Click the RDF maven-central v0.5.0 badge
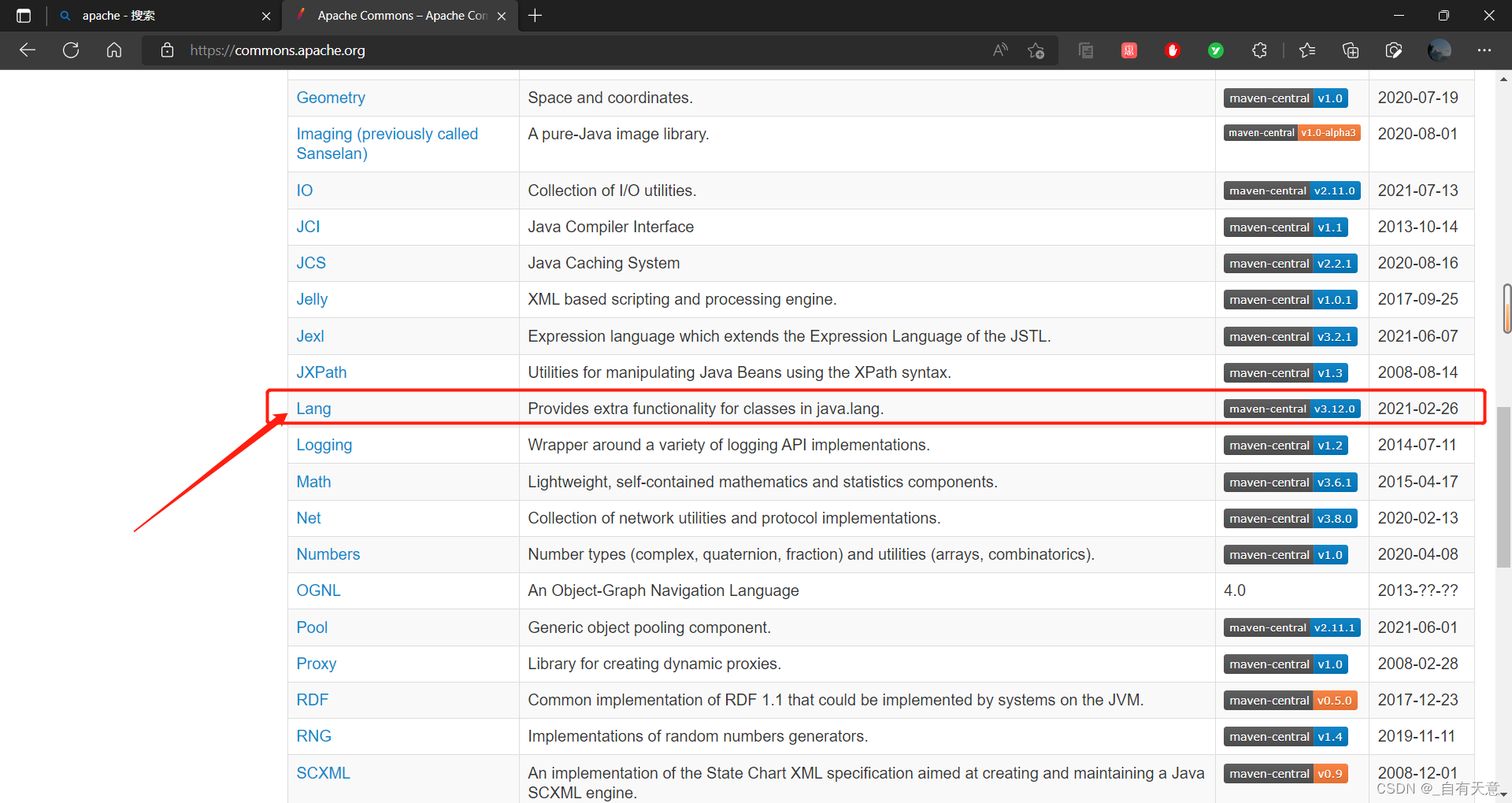This screenshot has height=803, width=1512. point(1291,700)
